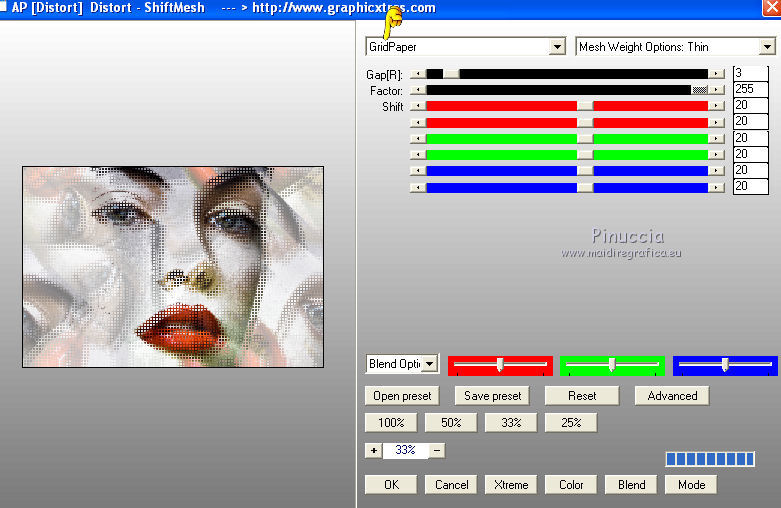The height and width of the screenshot is (508, 781).
Task: Set preview zoom to 100%
Action: click(391, 423)
